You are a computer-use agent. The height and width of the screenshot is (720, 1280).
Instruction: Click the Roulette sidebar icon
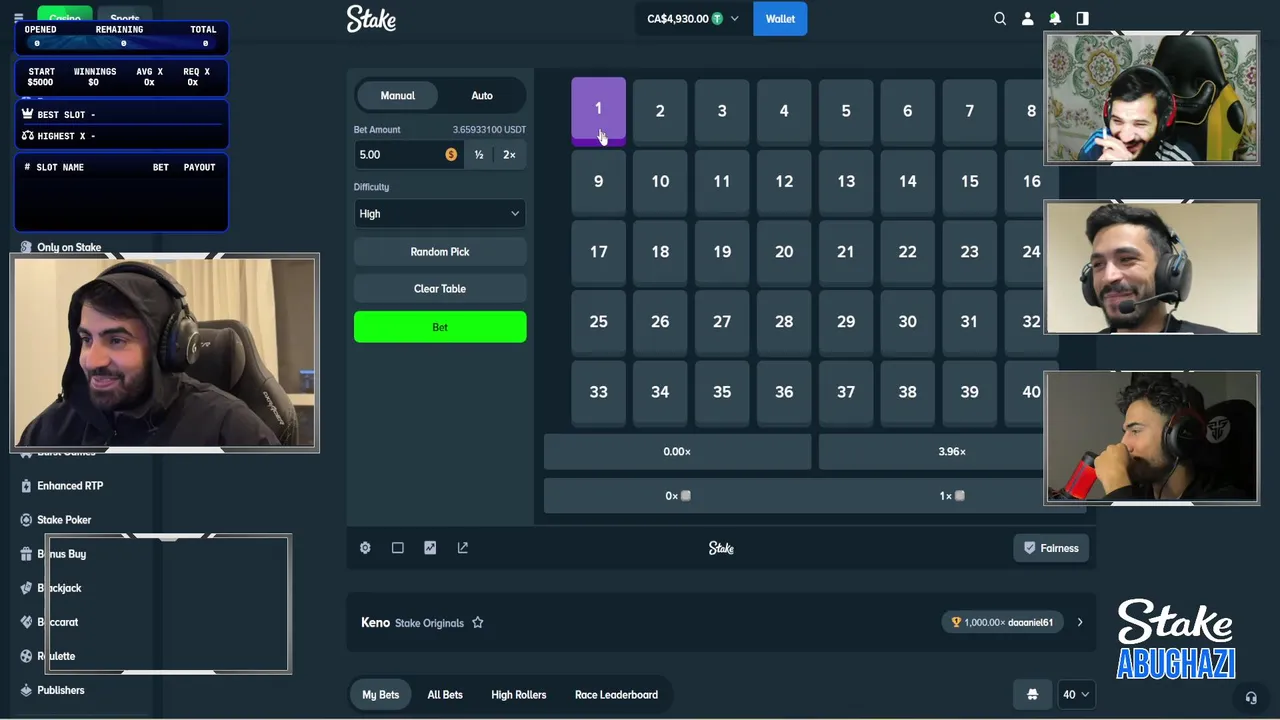(27, 656)
